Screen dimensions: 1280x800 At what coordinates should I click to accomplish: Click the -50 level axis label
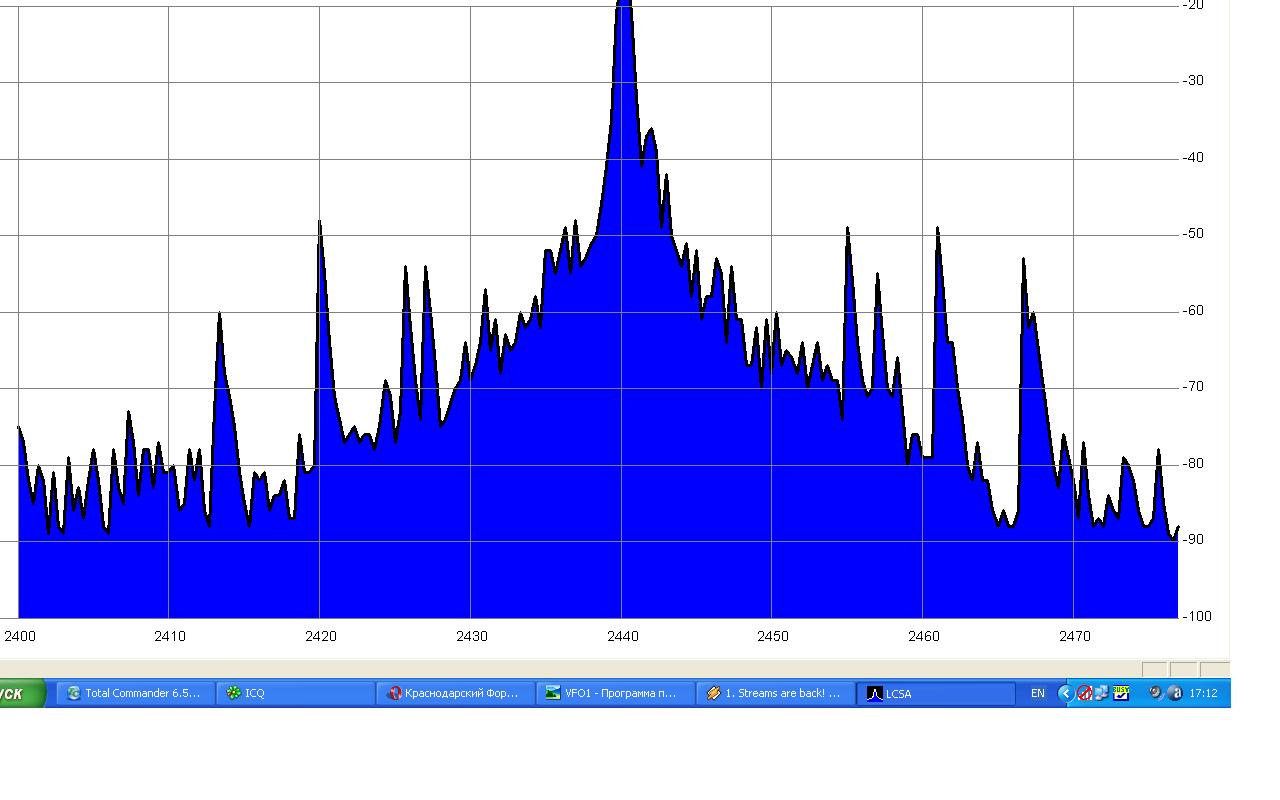(1193, 234)
